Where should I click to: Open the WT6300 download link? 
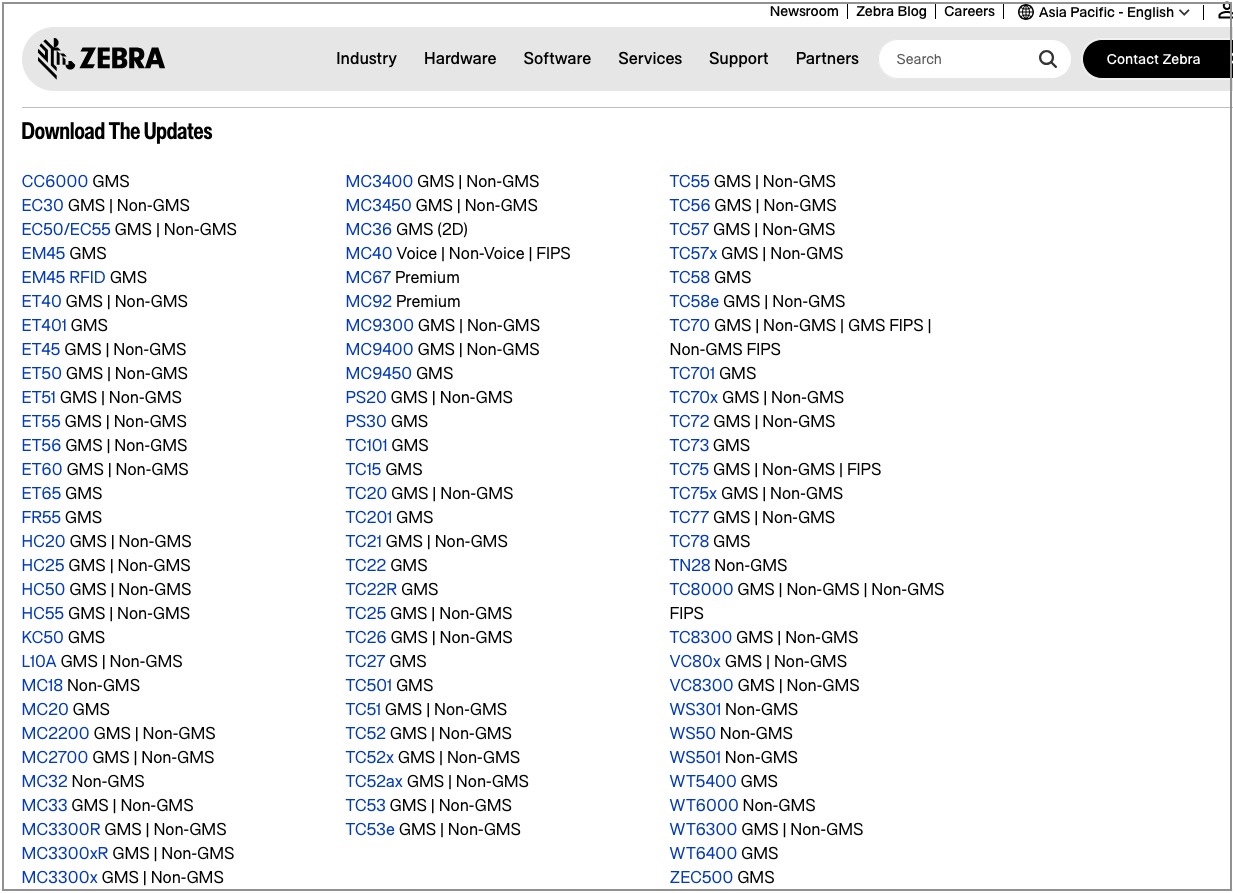pyautogui.click(x=704, y=829)
